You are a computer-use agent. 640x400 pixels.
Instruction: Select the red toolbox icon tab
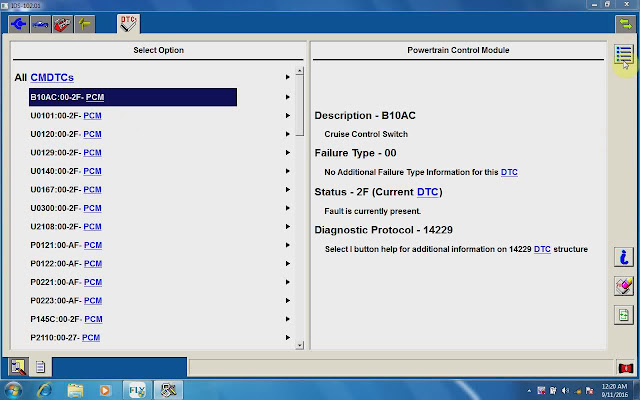(x=62, y=24)
